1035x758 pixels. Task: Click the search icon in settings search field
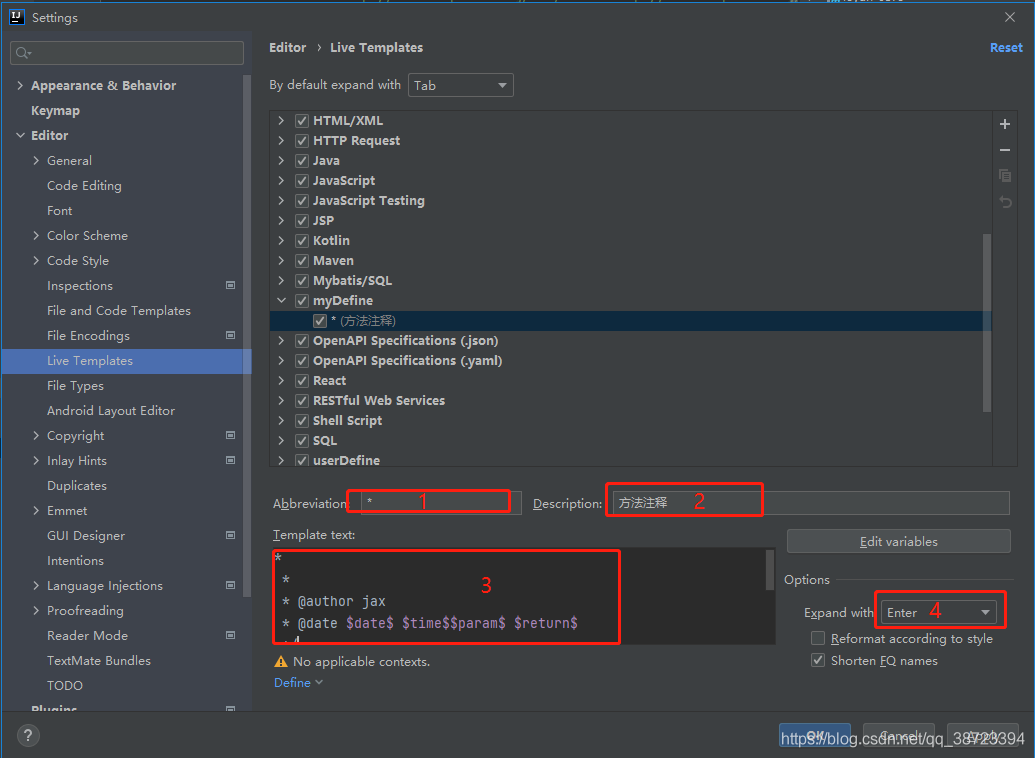click(x=23, y=53)
